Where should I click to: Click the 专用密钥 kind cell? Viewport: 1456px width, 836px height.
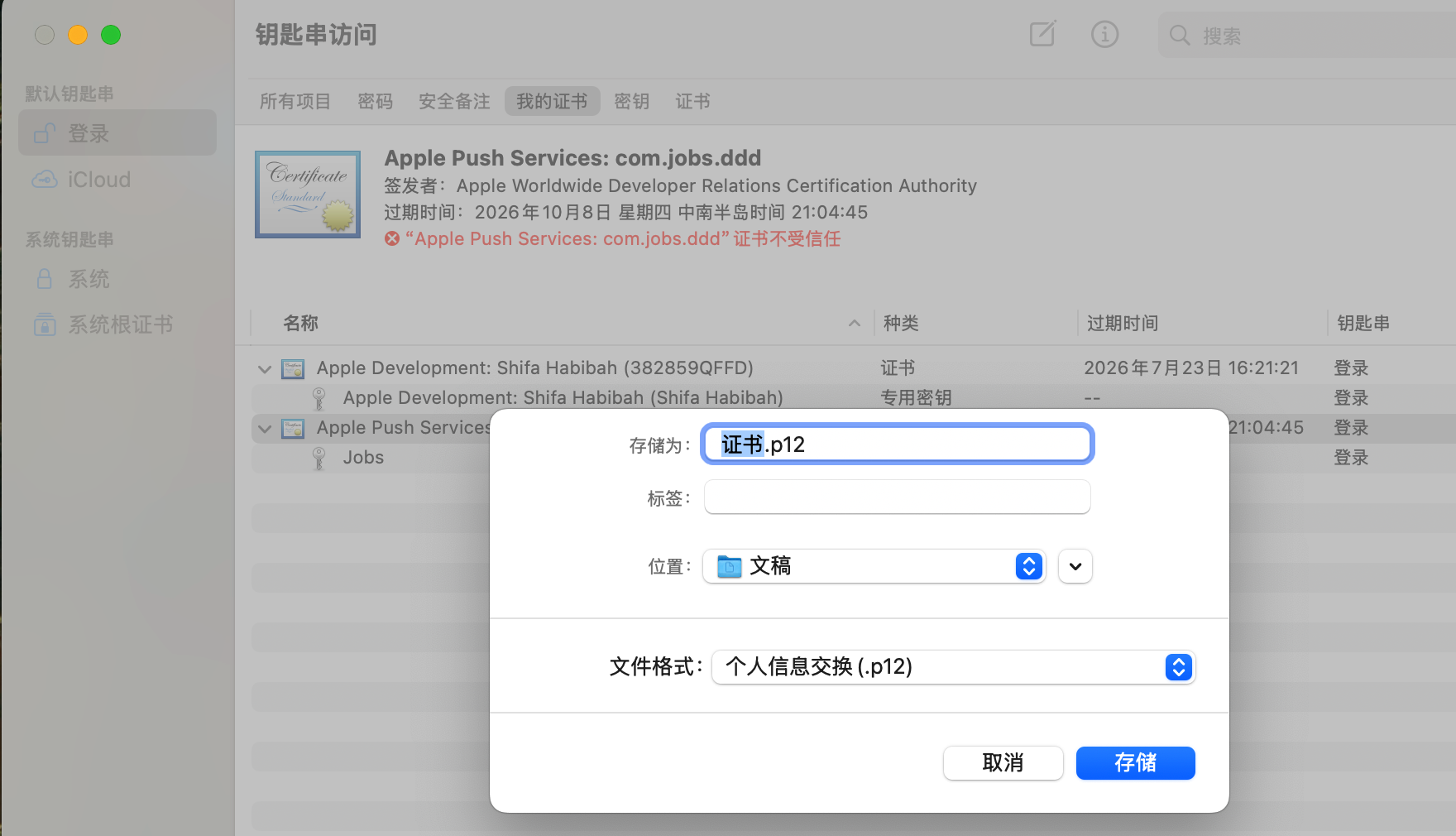click(x=916, y=398)
